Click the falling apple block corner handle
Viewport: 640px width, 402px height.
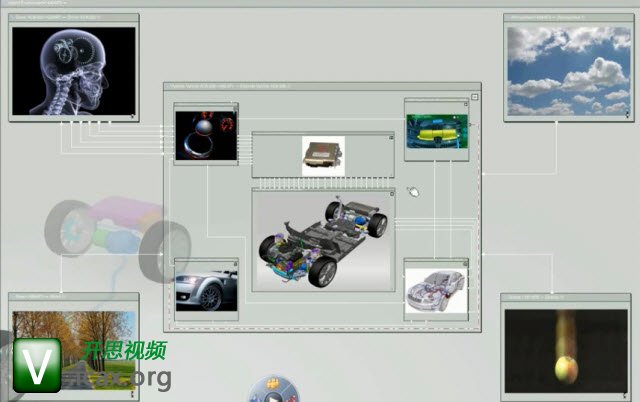(x=624, y=395)
